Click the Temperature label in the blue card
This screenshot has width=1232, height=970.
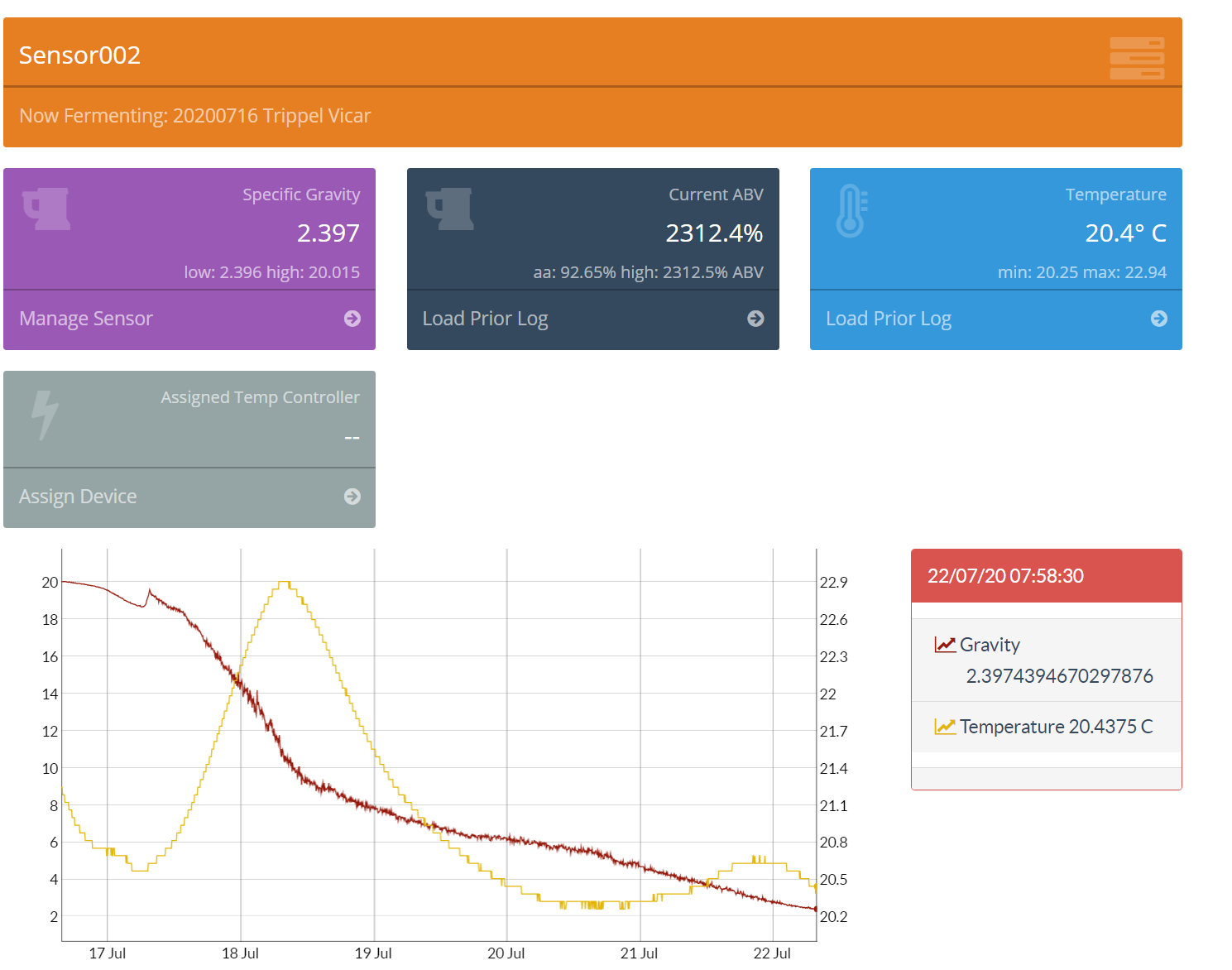tap(1116, 194)
